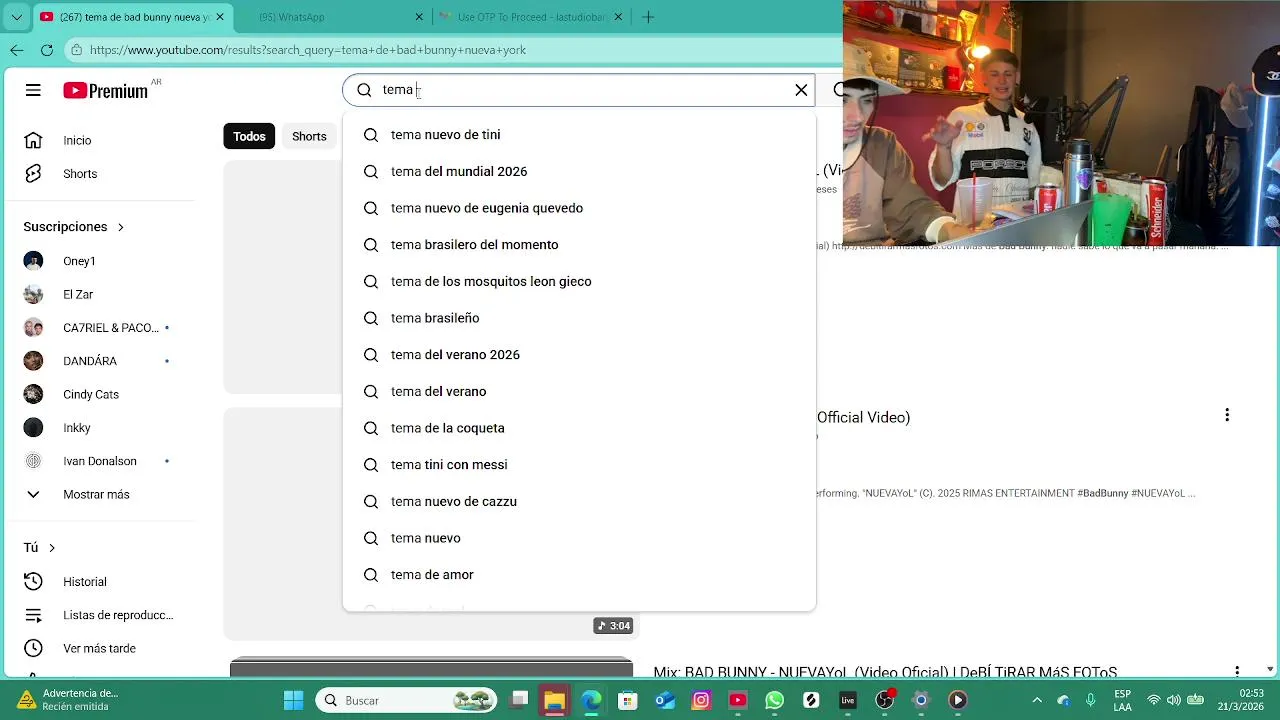
Task: Show hidden system tray icons
Action: 1037,700
